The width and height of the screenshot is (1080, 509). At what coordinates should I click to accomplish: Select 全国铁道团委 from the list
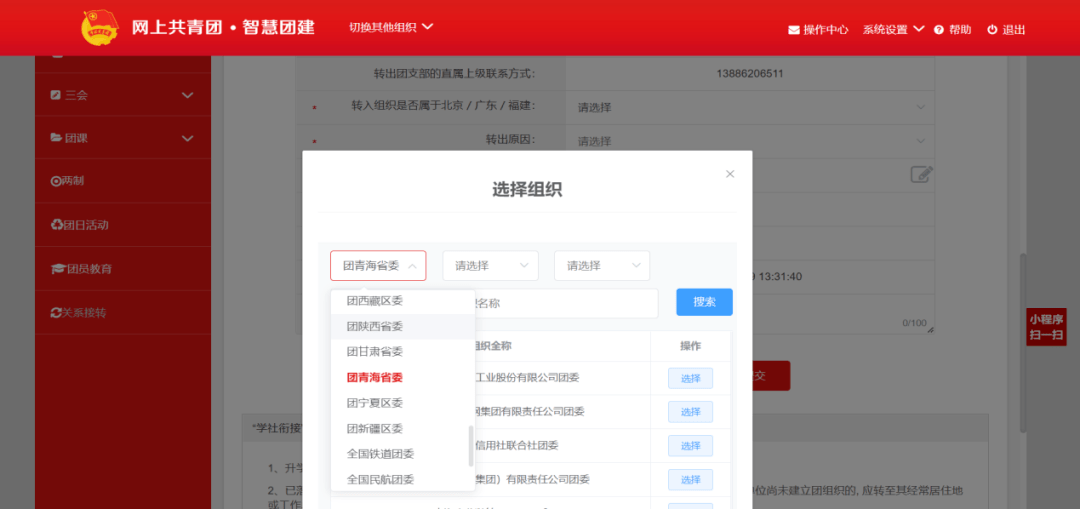pyautogui.click(x=403, y=454)
